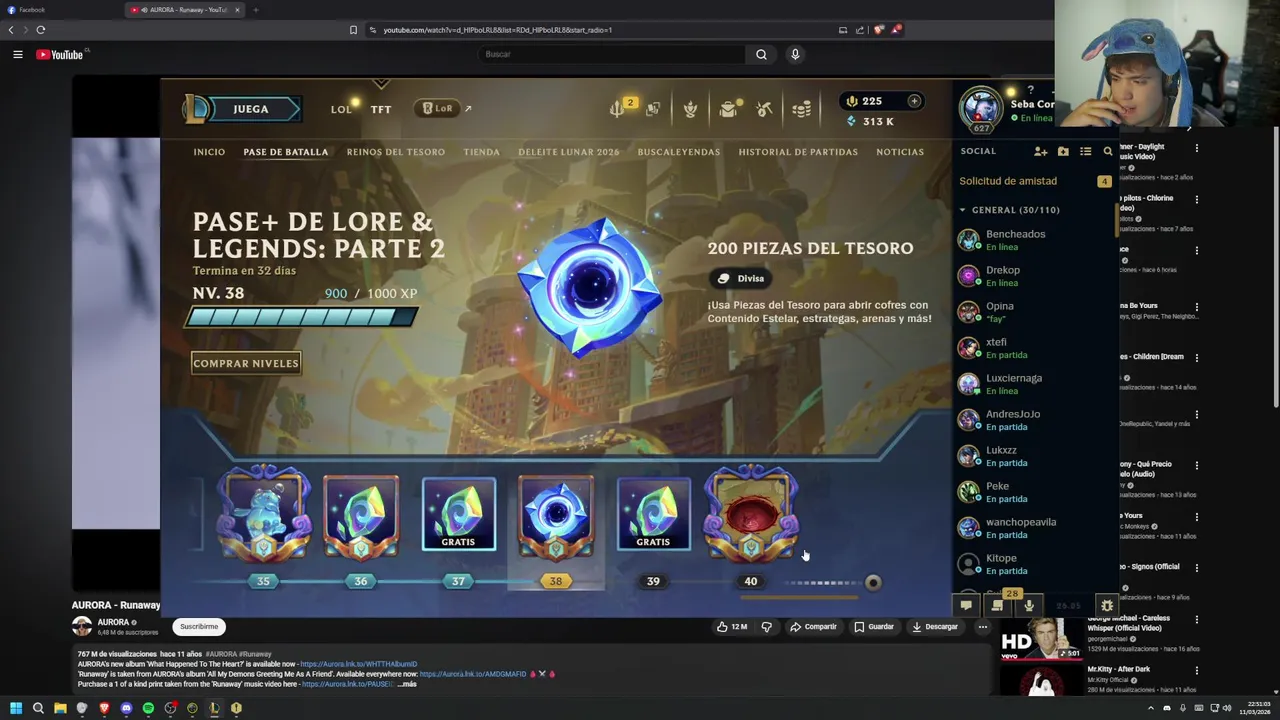Download the video with Descargar
Image resolution: width=1280 pixels, height=720 pixels.
coord(935,627)
